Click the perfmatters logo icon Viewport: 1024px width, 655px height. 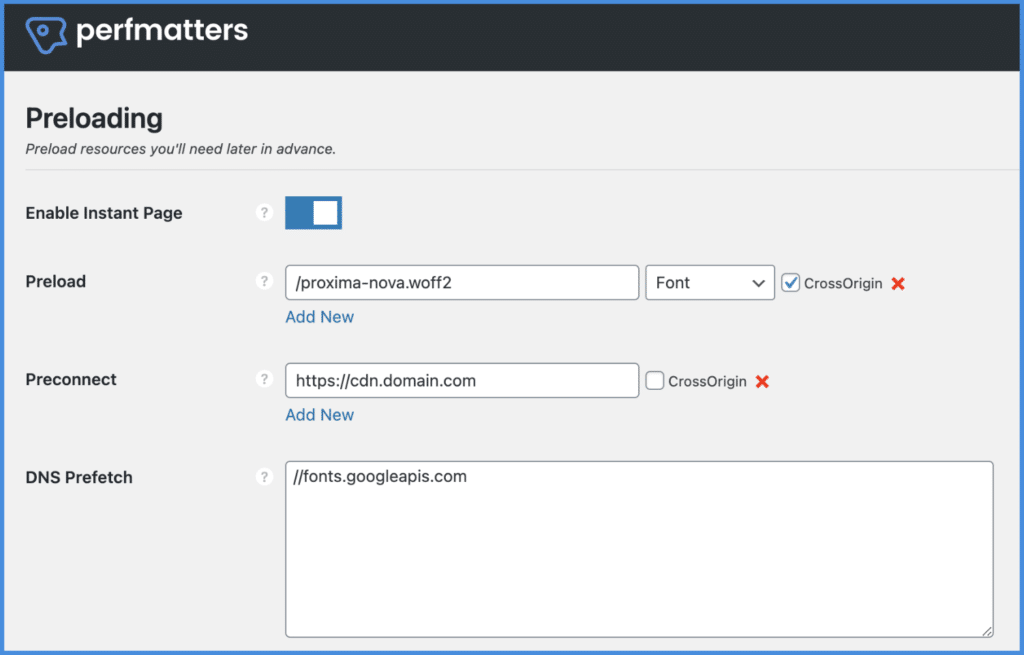pos(46,34)
